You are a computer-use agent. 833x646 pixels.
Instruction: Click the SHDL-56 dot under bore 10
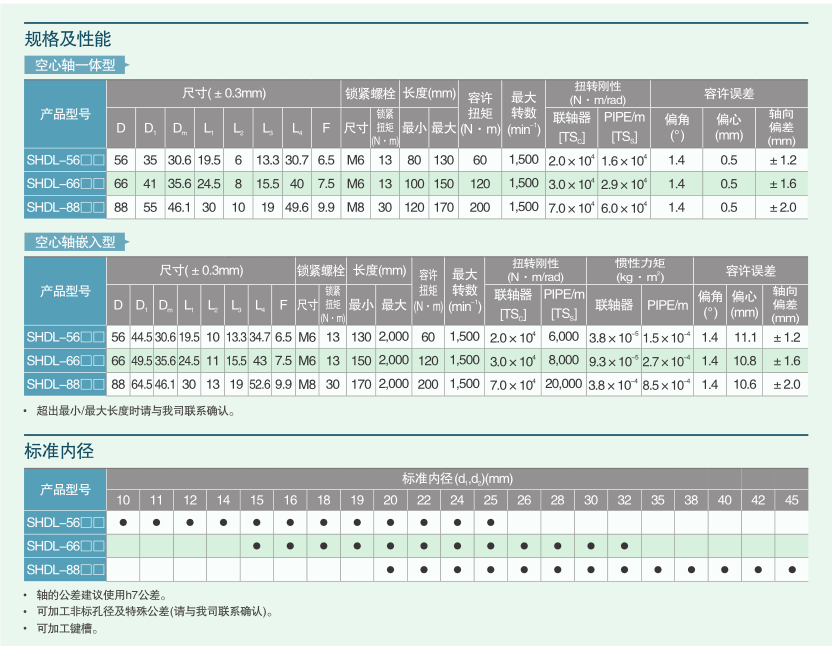coord(123,522)
